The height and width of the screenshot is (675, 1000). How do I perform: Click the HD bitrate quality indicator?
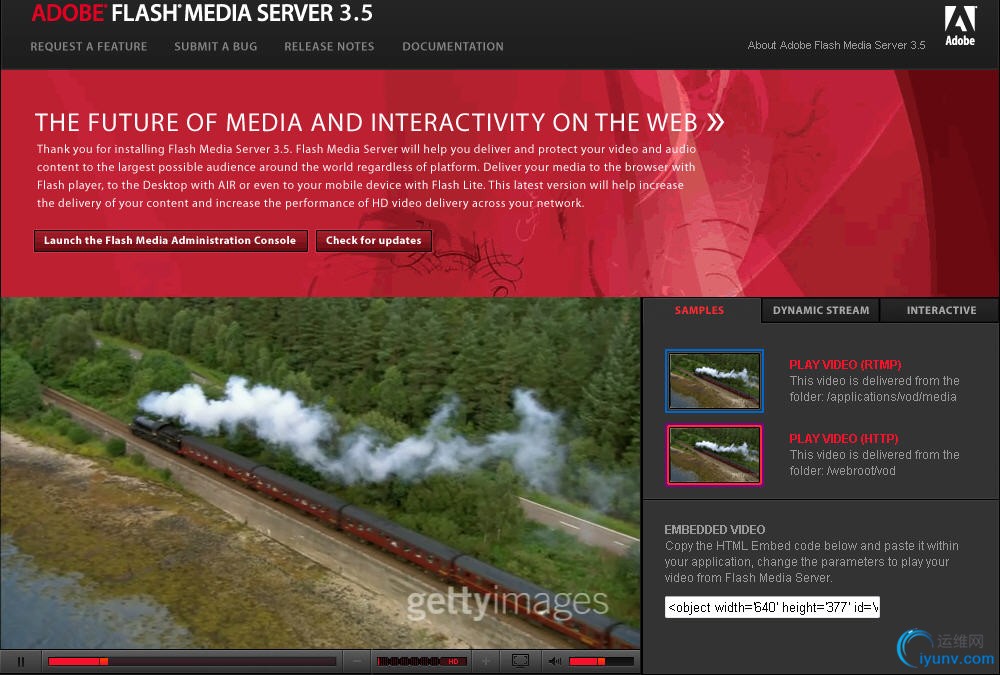[422, 662]
